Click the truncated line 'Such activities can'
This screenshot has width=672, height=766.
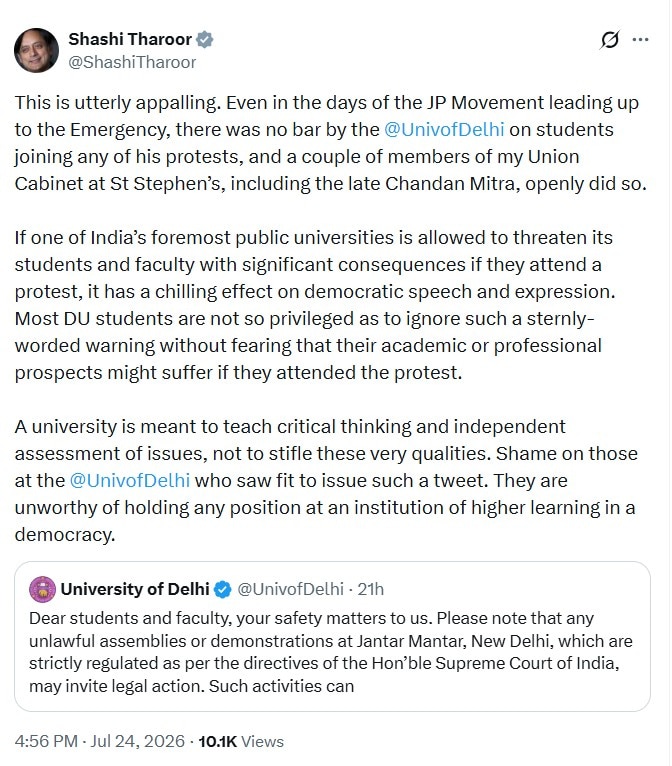pyautogui.click(x=281, y=686)
